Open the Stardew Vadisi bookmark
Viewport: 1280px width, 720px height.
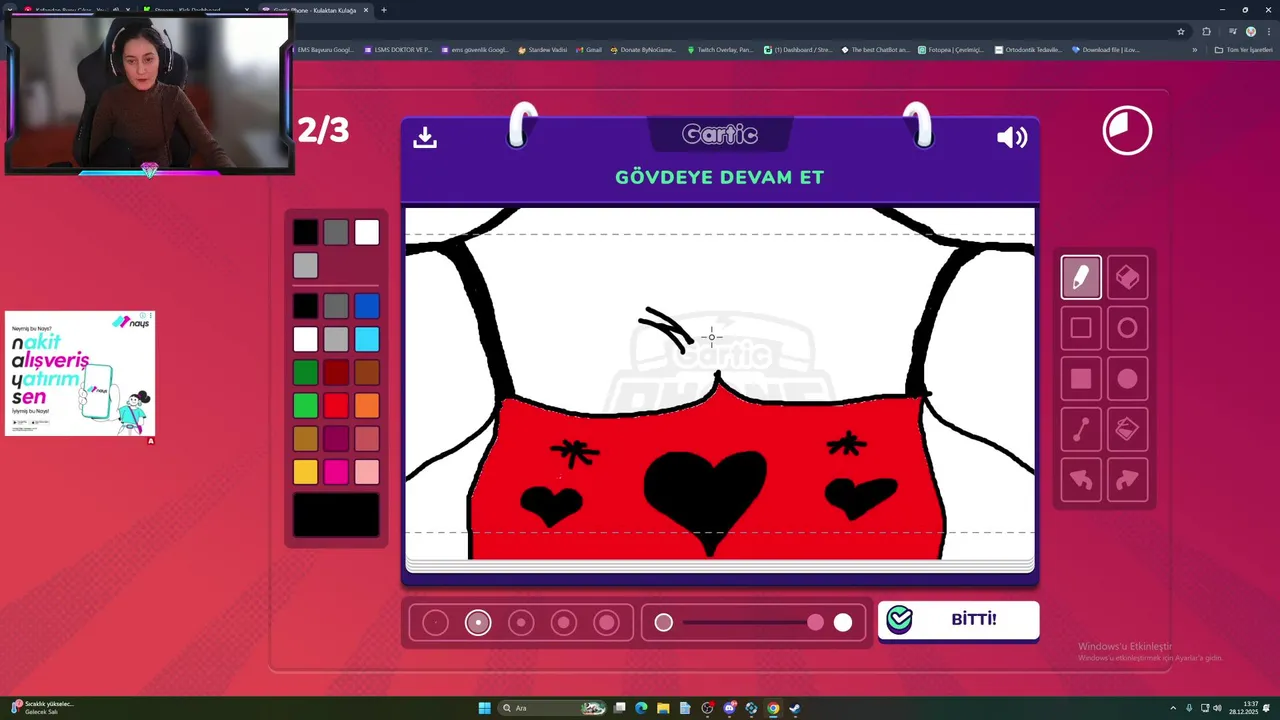click(542, 49)
